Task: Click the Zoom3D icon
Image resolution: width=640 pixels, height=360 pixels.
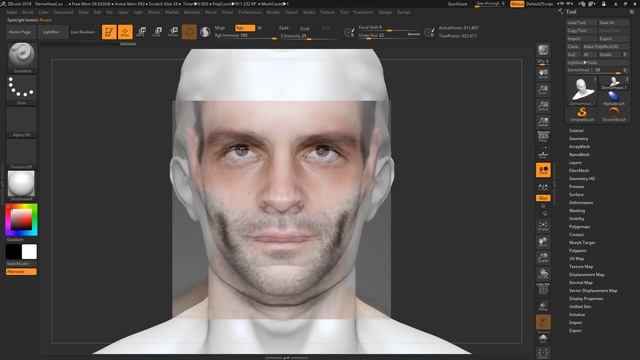Action: tap(543, 258)
